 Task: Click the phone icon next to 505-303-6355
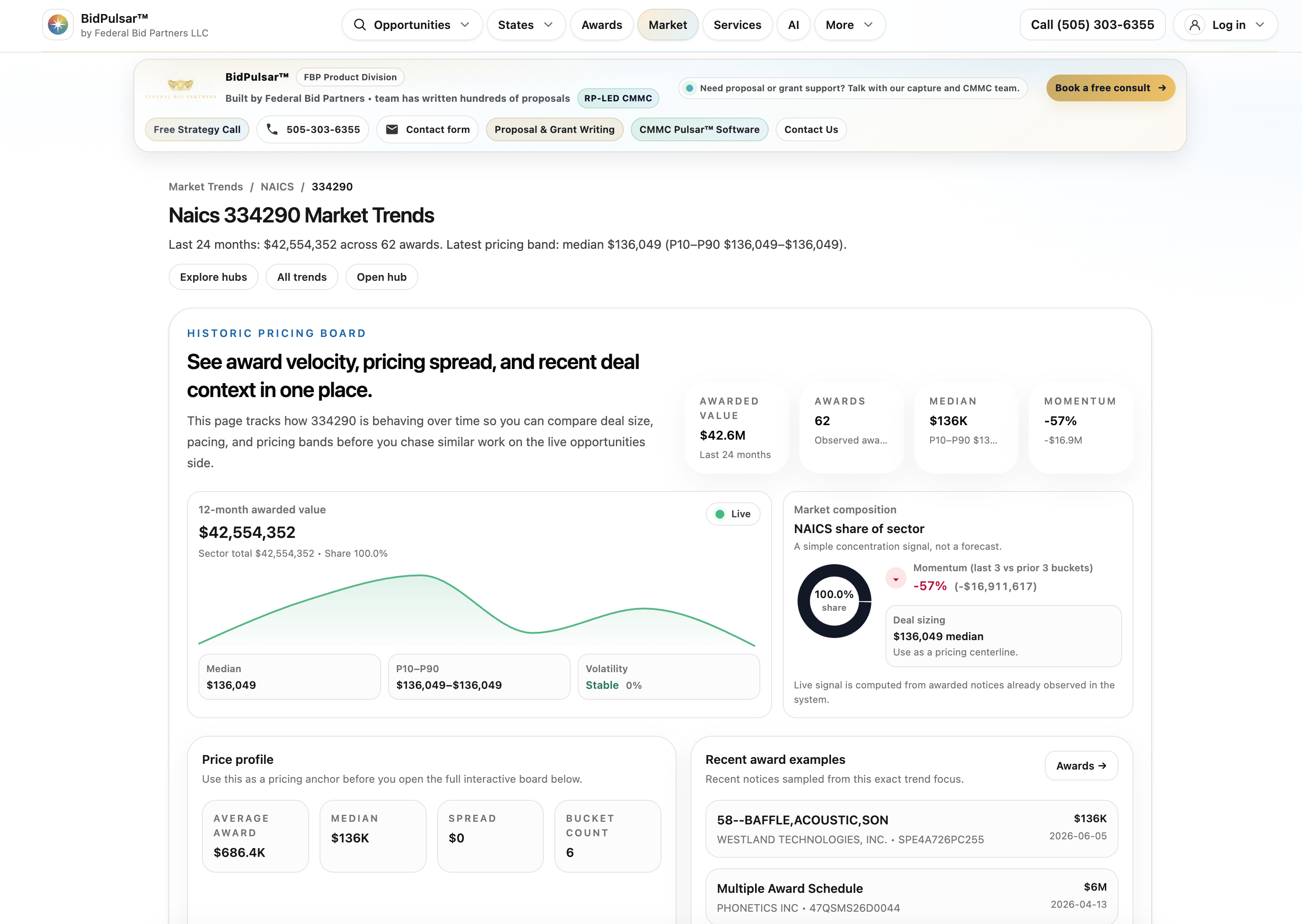pos(272,129)
